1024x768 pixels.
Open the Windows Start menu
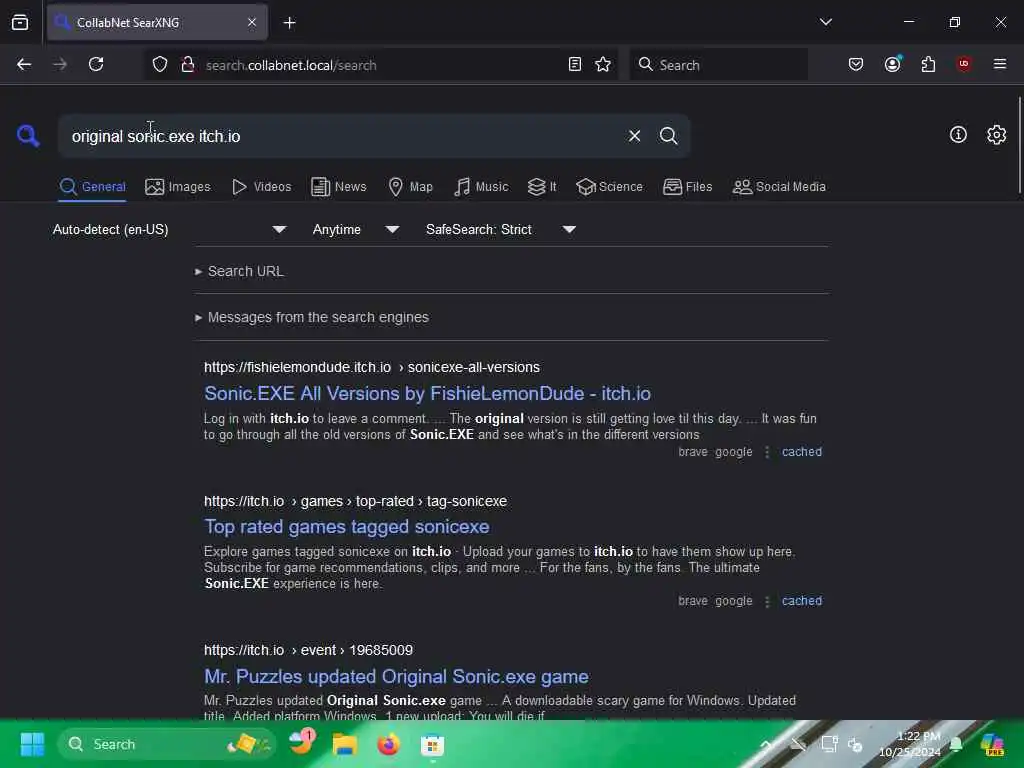pyautogui.click(x=32, y=744)
